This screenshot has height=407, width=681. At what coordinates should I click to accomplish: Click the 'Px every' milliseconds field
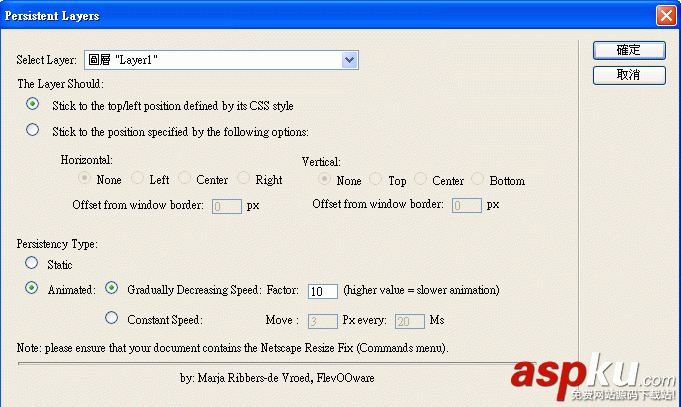click(410, 321)
